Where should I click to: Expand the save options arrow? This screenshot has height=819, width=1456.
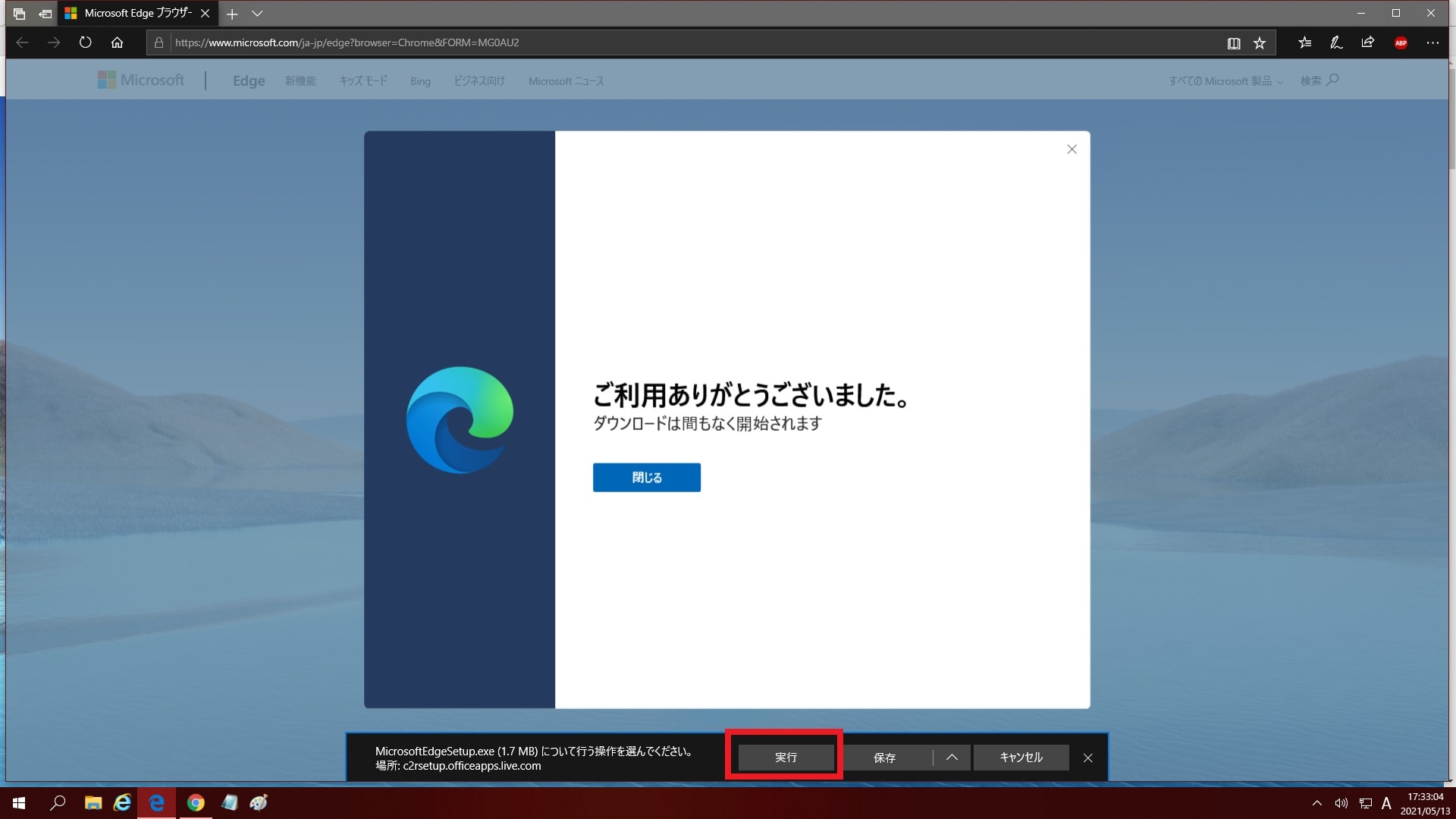click(952, 758)
